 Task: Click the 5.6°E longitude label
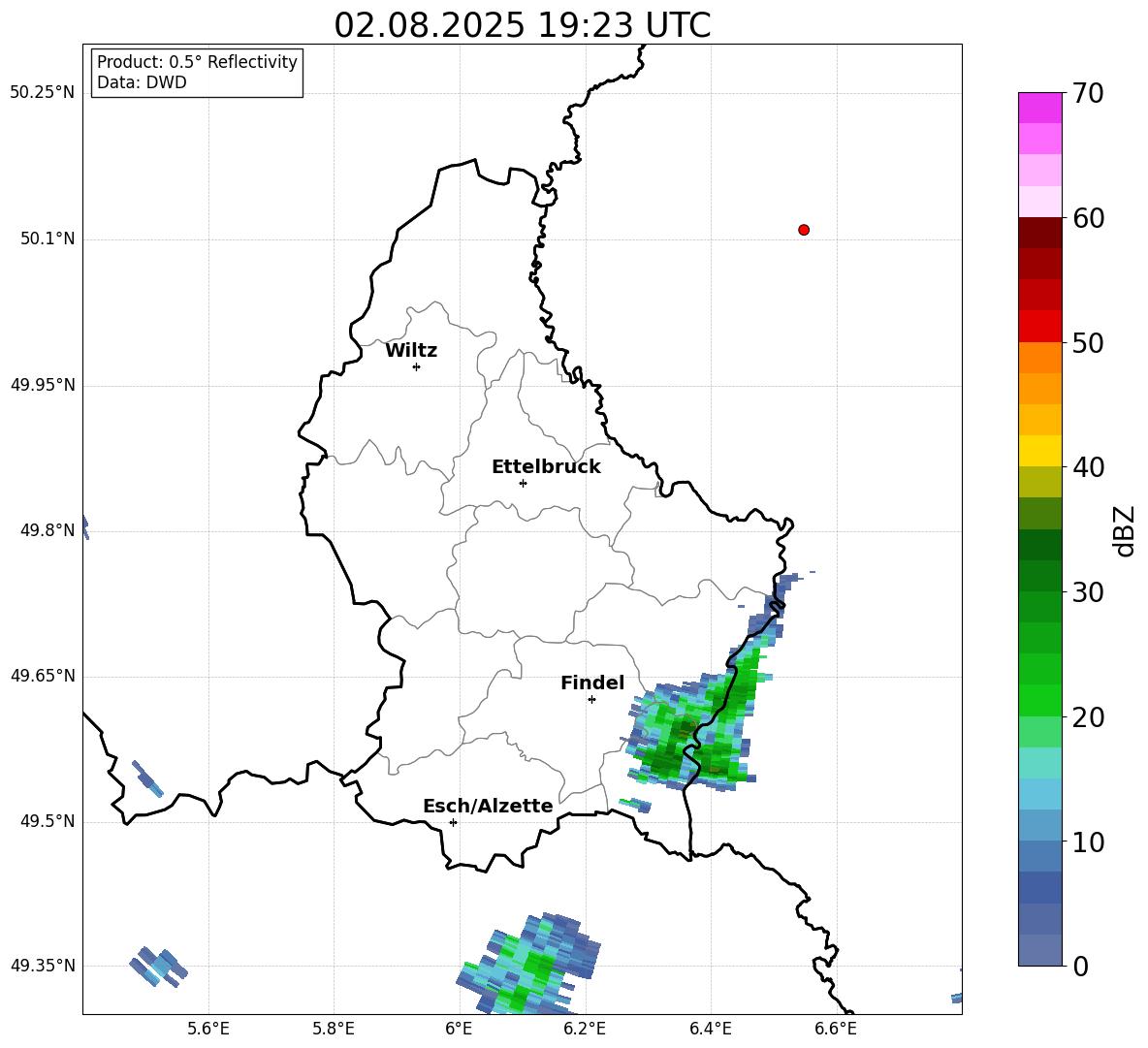click(x=208, y=1030)
